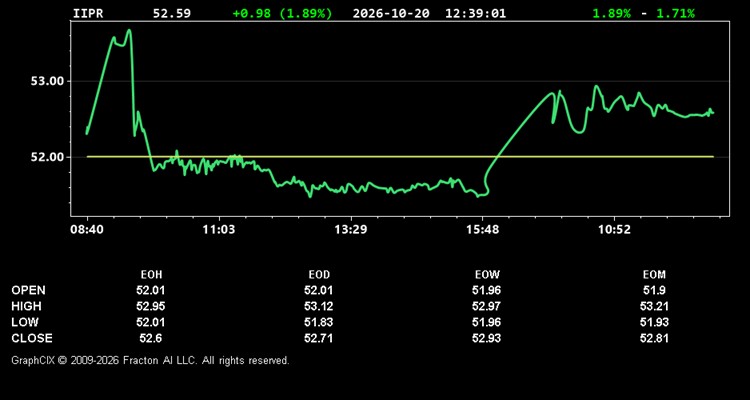Click the 12:39:01 timestamp
Image resolution: width=750 pixels, height=400 pixels.
click(x=475, y=13)
